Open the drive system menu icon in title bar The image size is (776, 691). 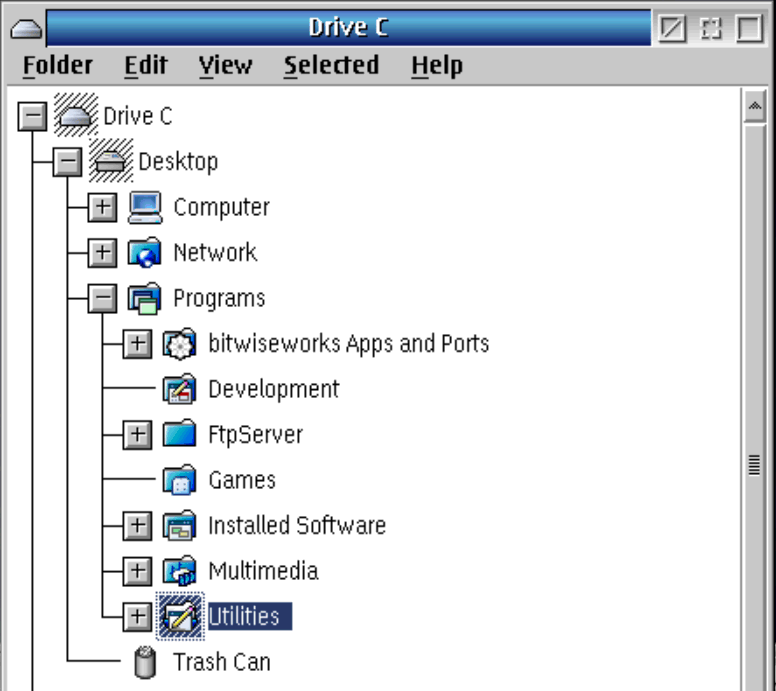(26, 29)
